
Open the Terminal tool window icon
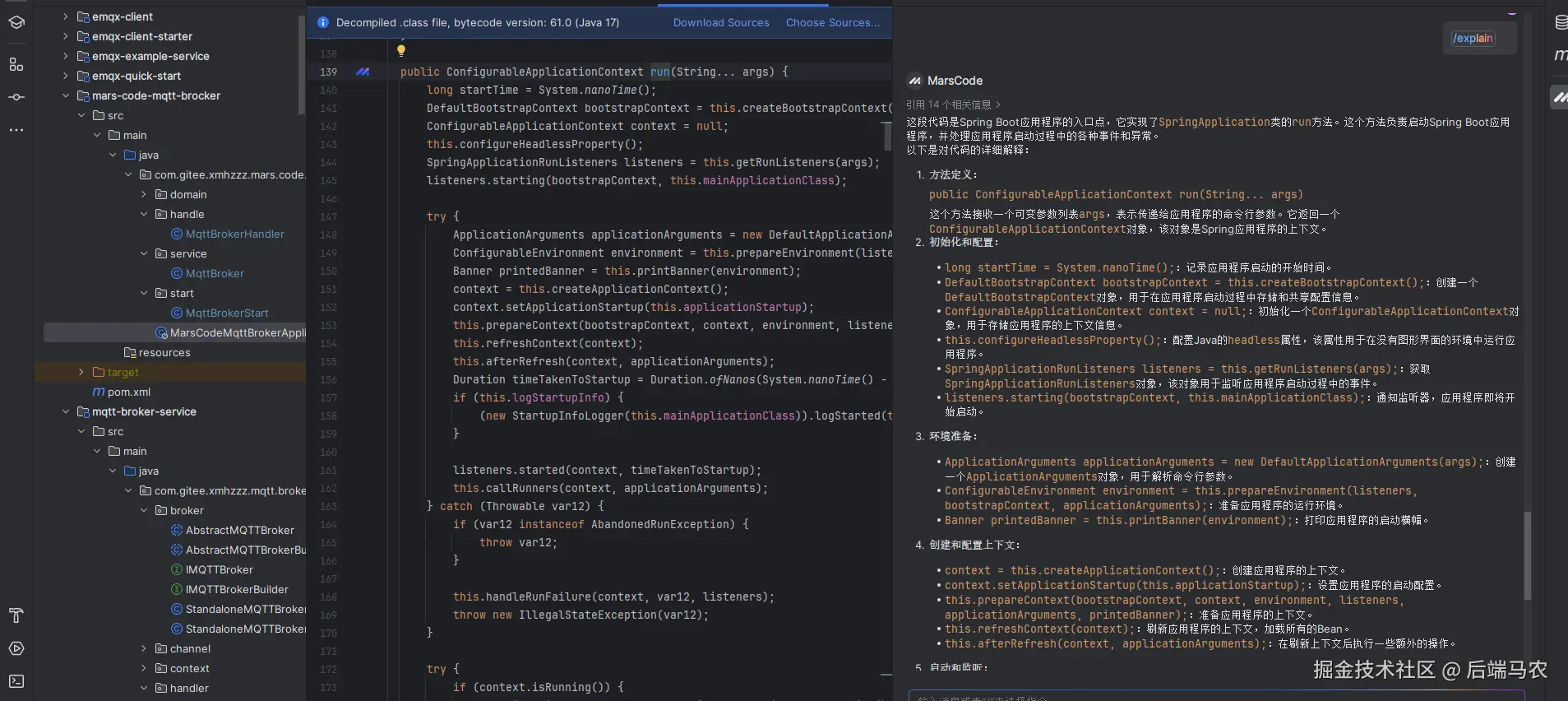click(x=16, y=681)
